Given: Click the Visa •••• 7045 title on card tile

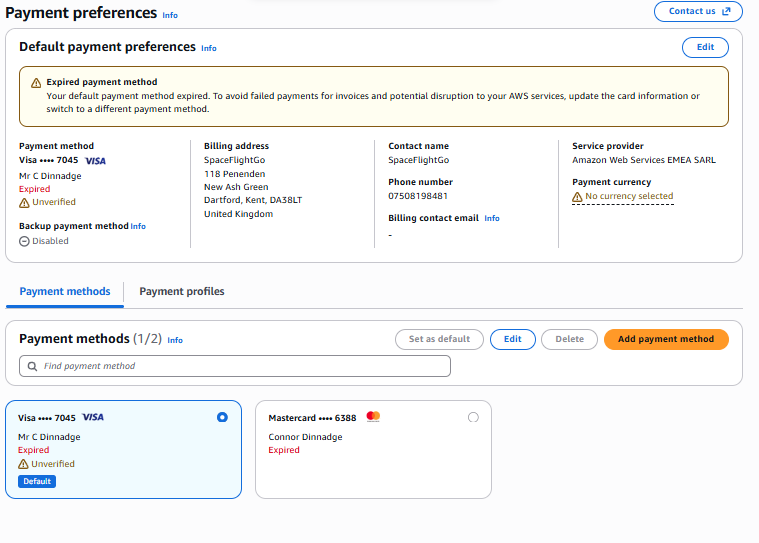Looking at the screenshot, I should [47, 418].
